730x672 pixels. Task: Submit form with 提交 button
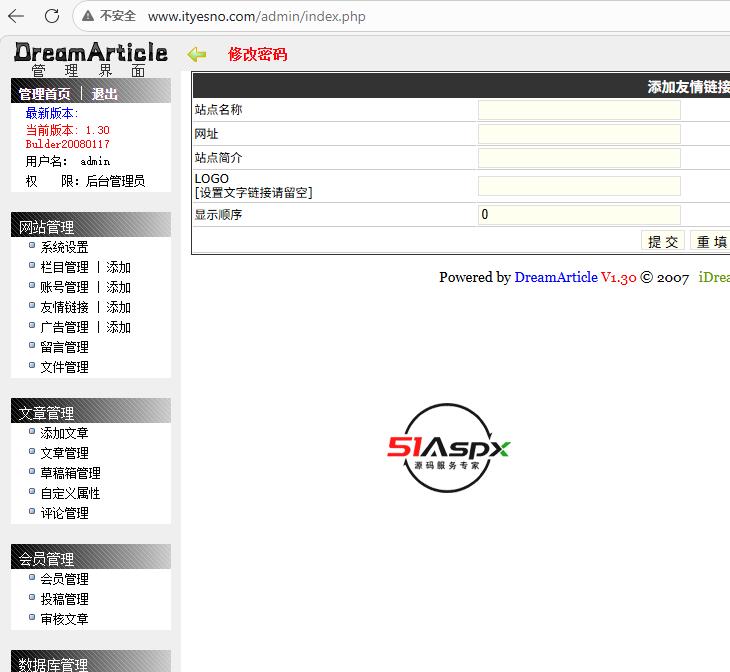click(662, 241)
